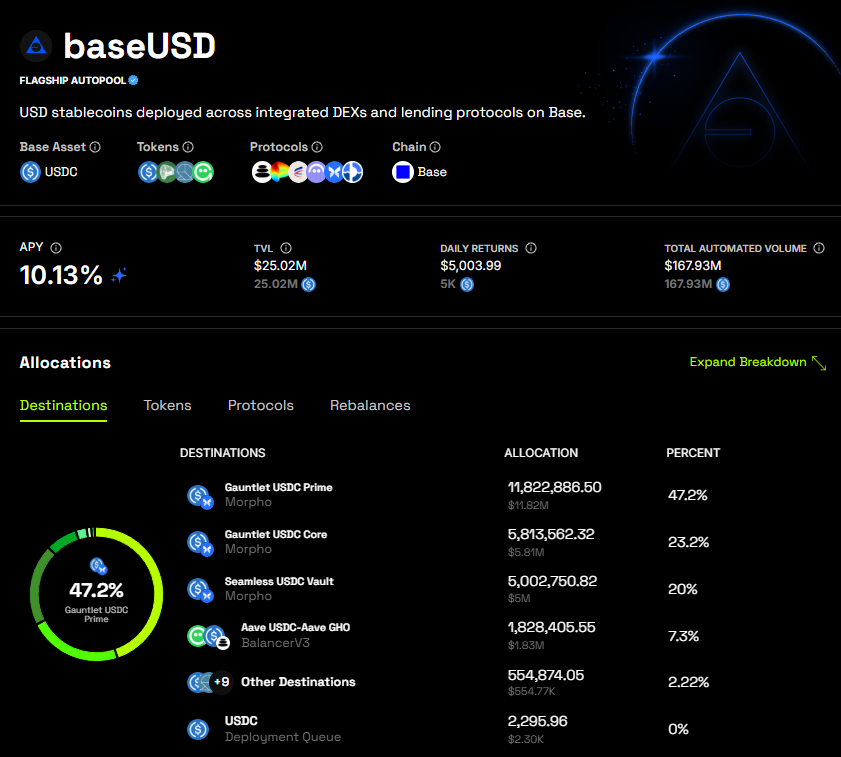Click the Base chain square icon
This screenshot has height=757, width=841.
[x=403, y=172]
